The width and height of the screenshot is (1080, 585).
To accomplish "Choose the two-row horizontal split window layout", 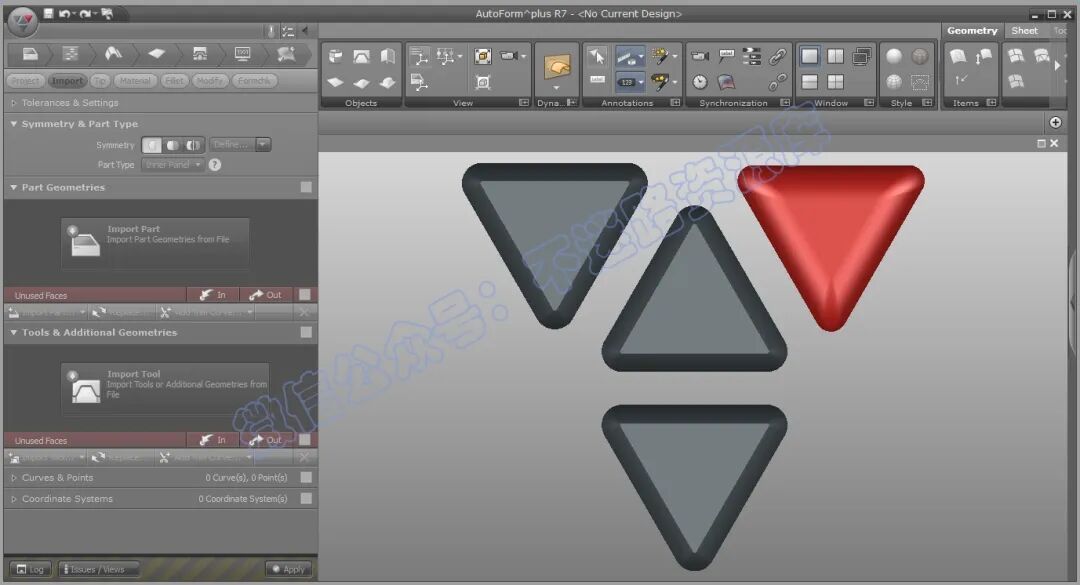I will pyautogui.click(x=809, y=82).
